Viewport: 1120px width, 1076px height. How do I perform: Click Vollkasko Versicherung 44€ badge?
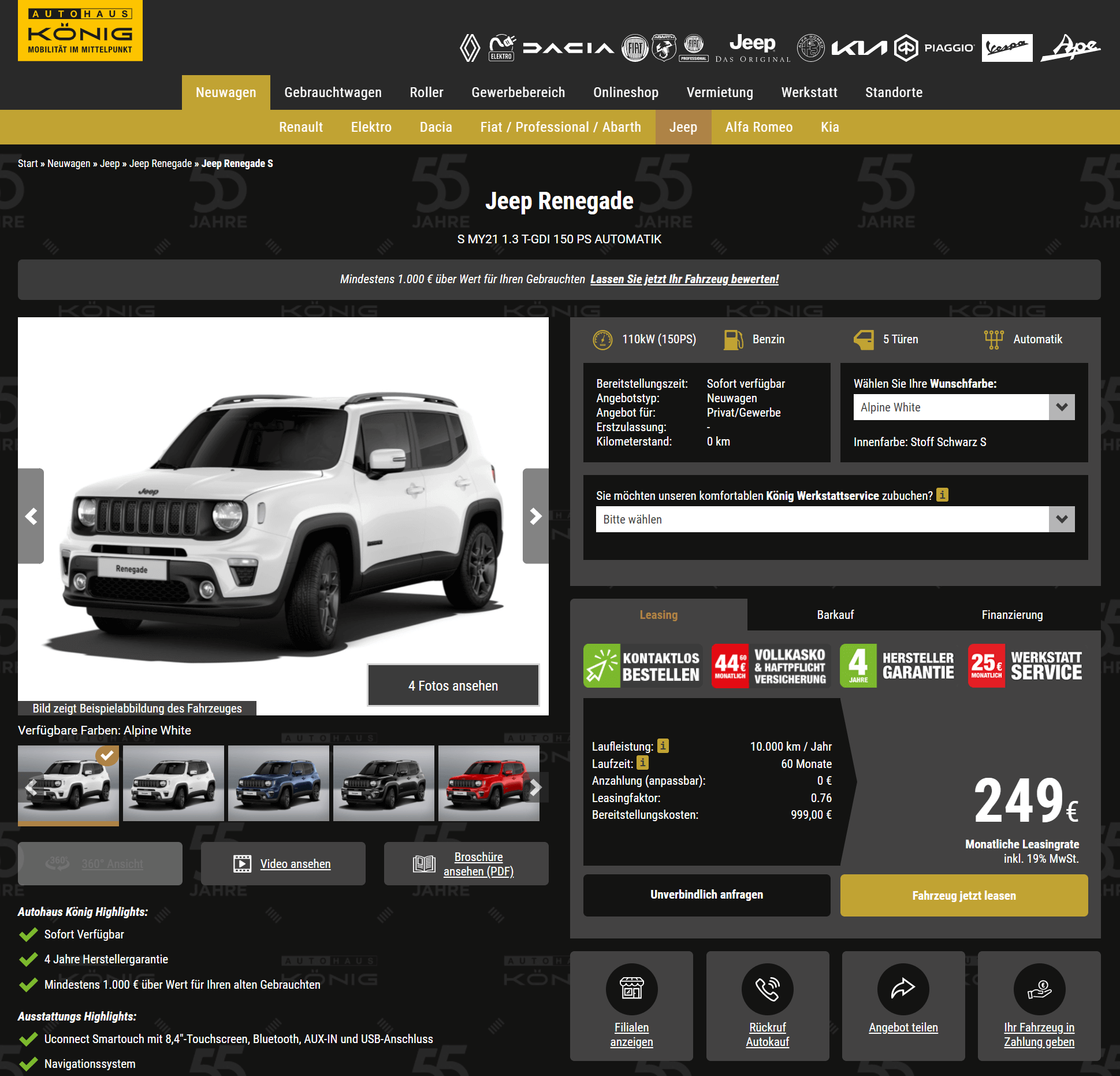770,666
